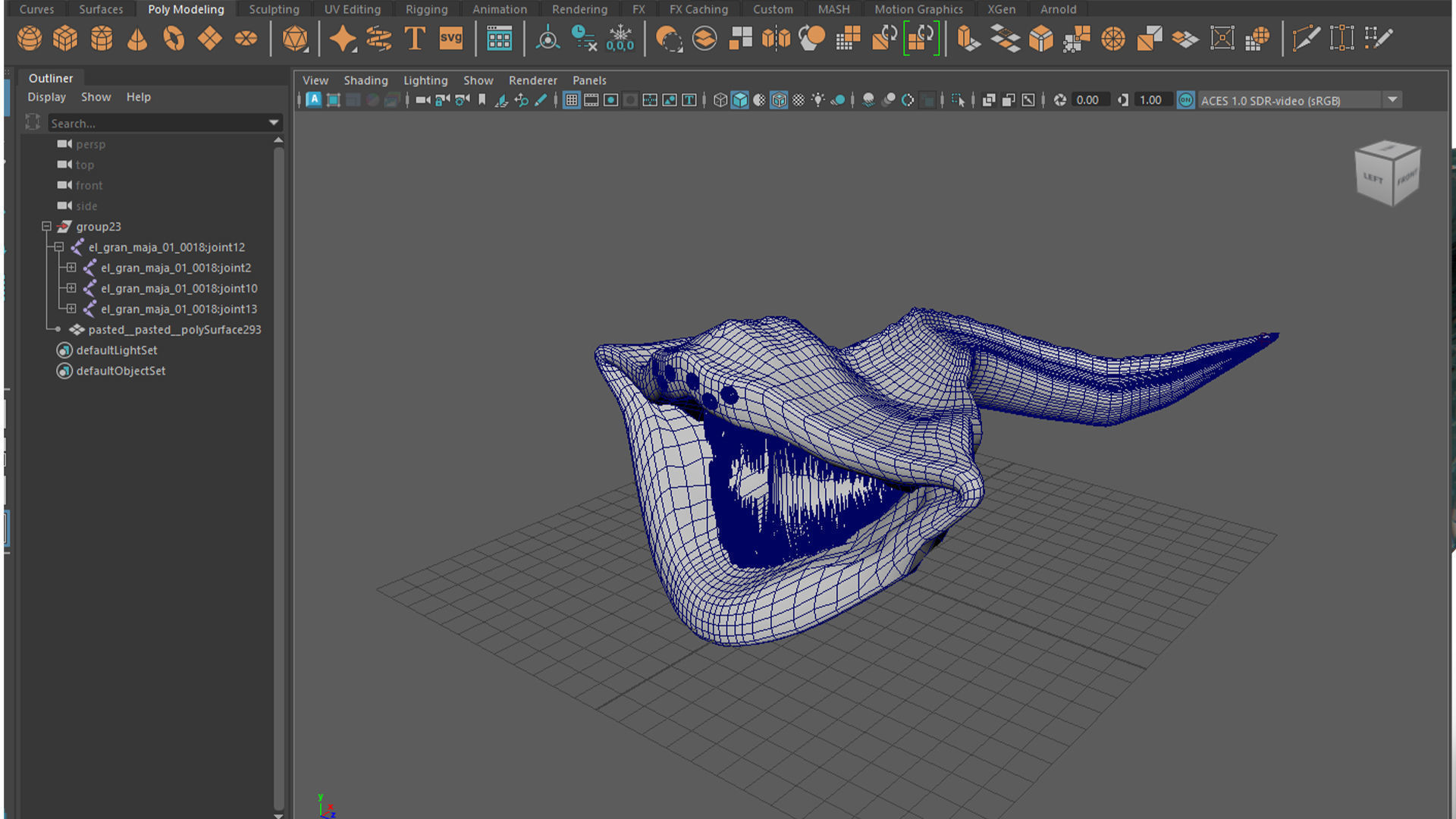Toggle the resolution gate button
This screenshot has height=819, width=1456.
click(x=610, y=100)
